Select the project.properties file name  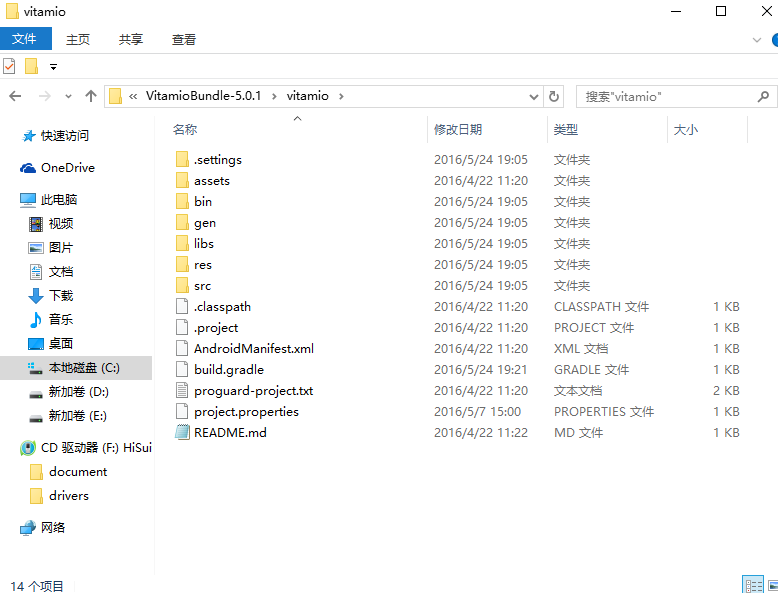coord(246,412)
